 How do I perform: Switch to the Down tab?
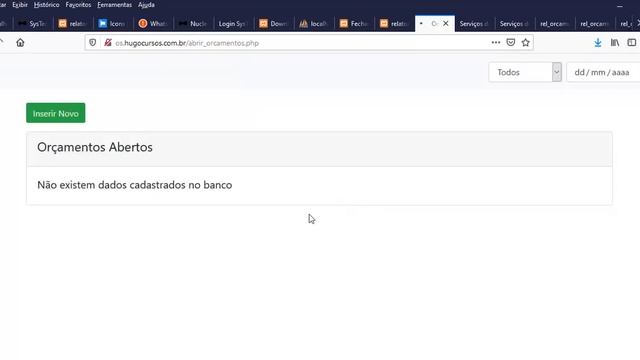point(273,24)
